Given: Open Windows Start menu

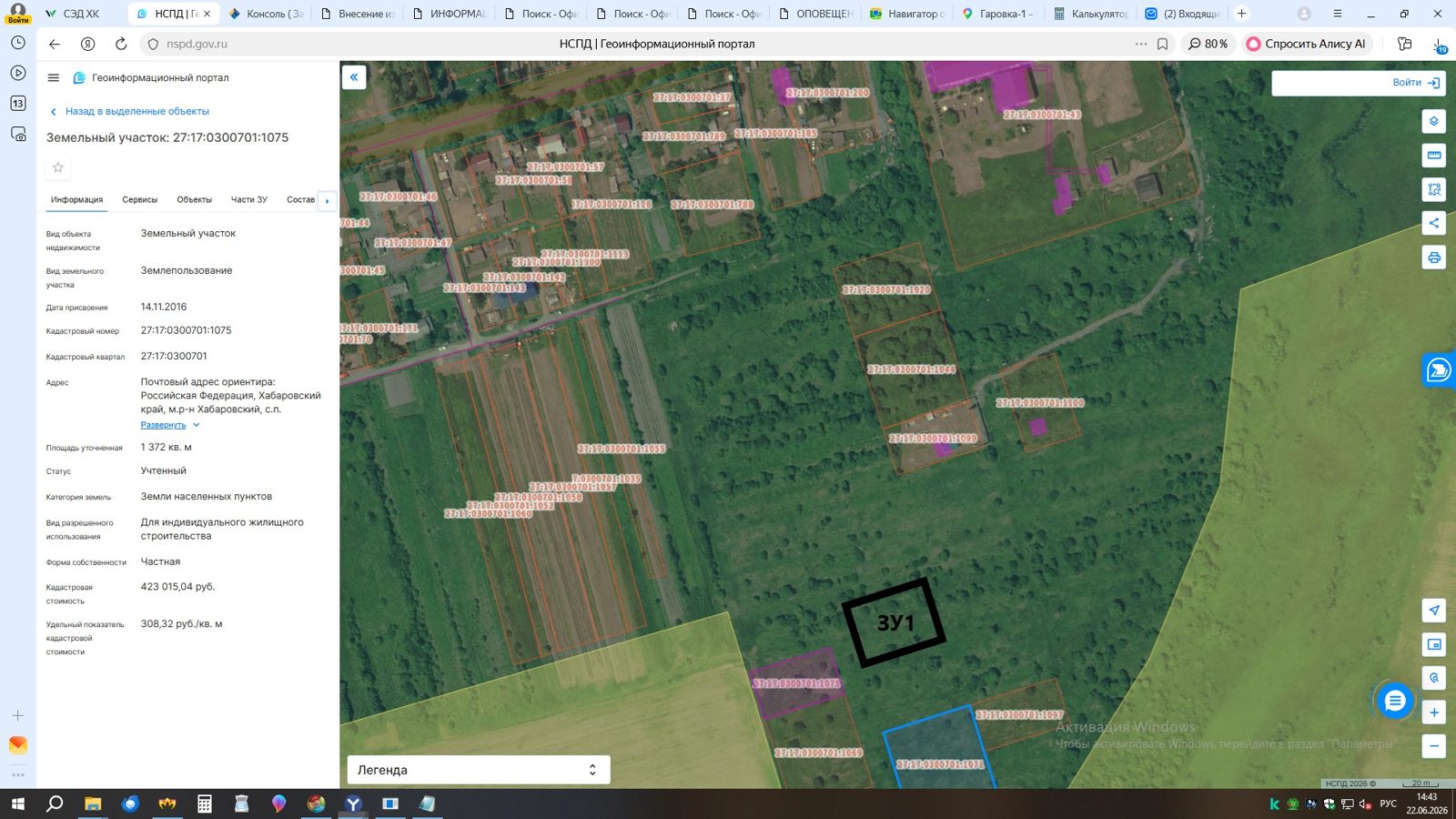Looking at the screenshot, I should coord(17,804).
